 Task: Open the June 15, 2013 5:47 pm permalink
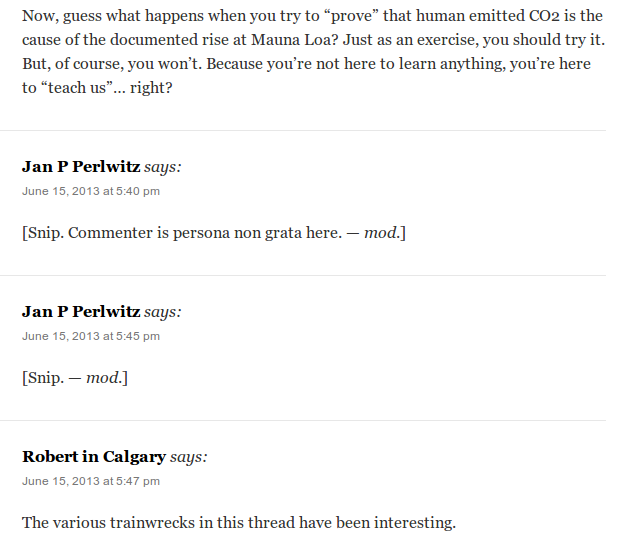pyautogui.click(x=91, y=481)
